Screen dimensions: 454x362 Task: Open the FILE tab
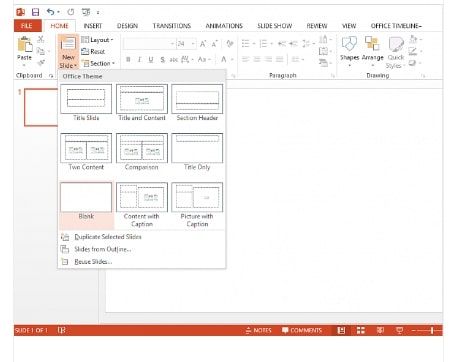tap(27, 26)
